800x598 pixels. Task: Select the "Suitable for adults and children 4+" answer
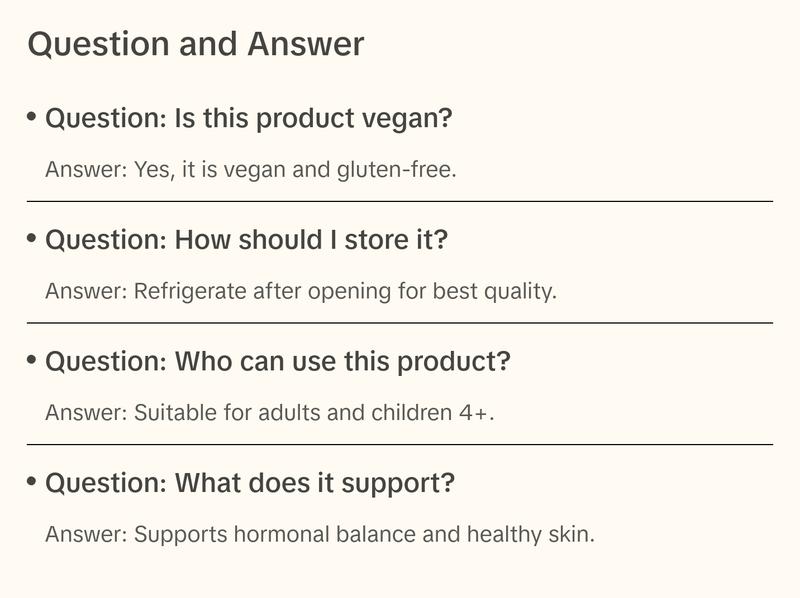pyautogui.click(x=270, y=413)
